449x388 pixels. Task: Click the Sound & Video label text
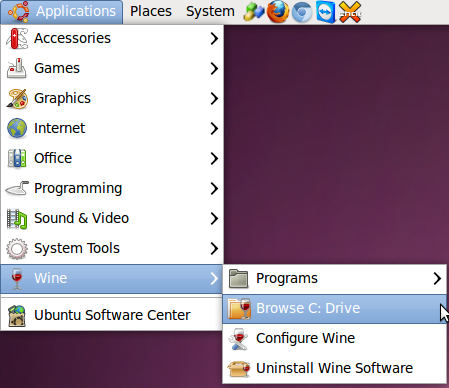(x=82, y=218)
